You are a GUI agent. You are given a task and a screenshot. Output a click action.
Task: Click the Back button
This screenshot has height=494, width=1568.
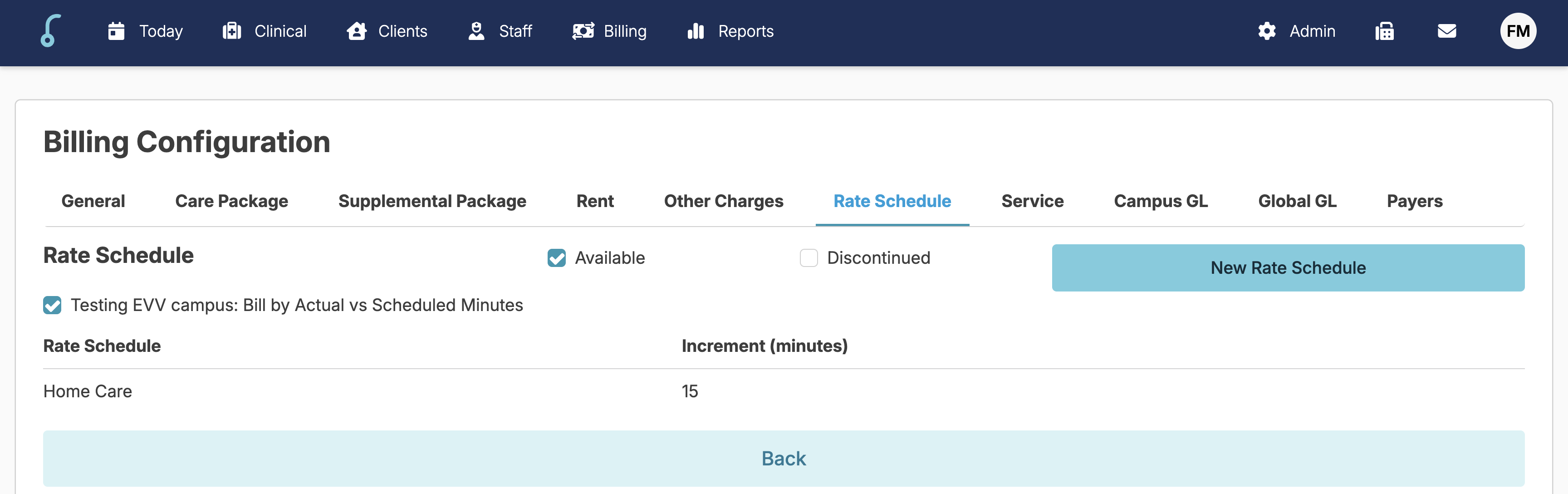[x=784, y=458]
